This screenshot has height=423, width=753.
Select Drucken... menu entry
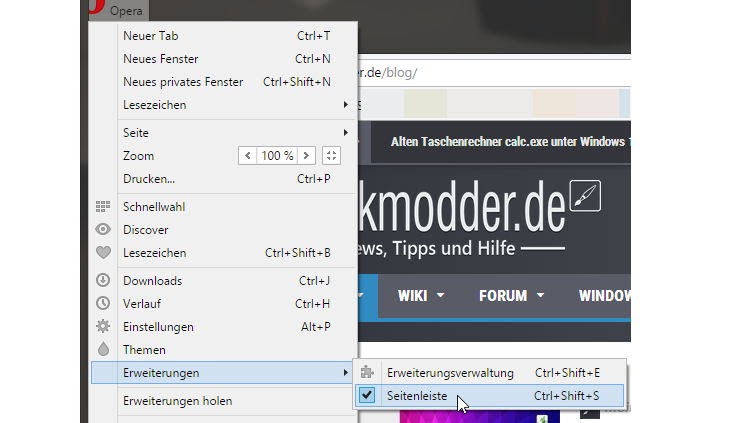click(x=224, y=179)
